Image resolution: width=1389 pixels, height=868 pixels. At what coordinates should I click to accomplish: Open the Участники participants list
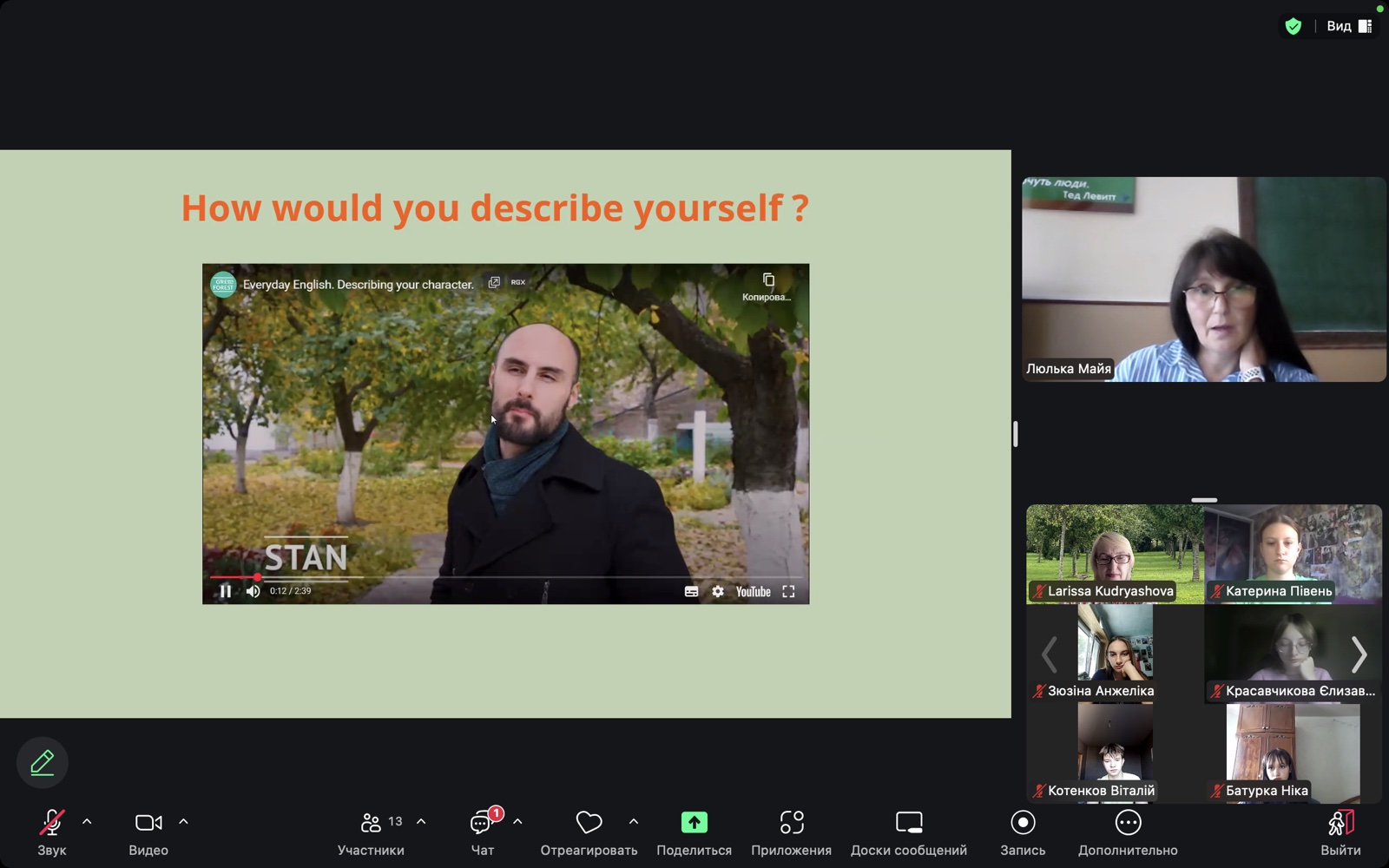372,823
